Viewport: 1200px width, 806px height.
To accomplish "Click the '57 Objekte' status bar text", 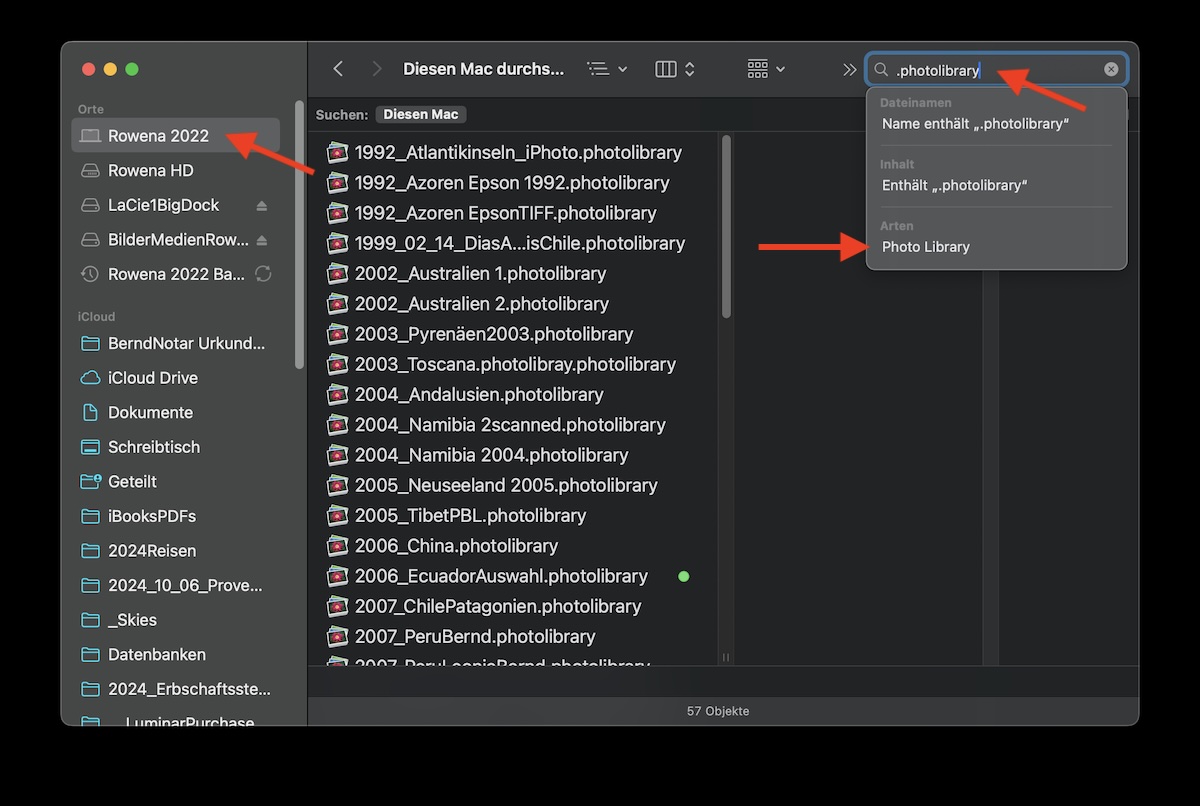I will tap(718, 711).
